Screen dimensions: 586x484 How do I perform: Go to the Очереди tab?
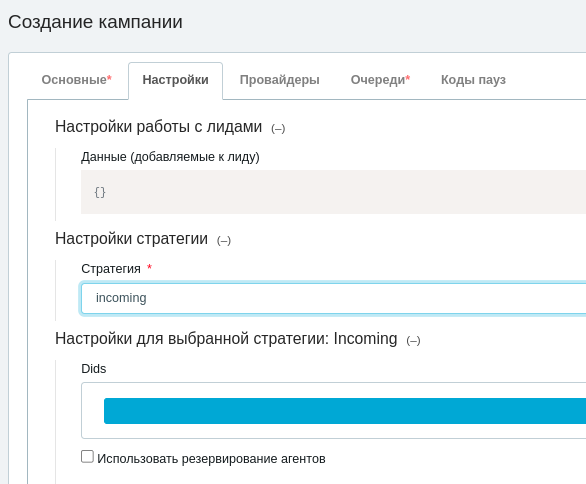[380, 80]
